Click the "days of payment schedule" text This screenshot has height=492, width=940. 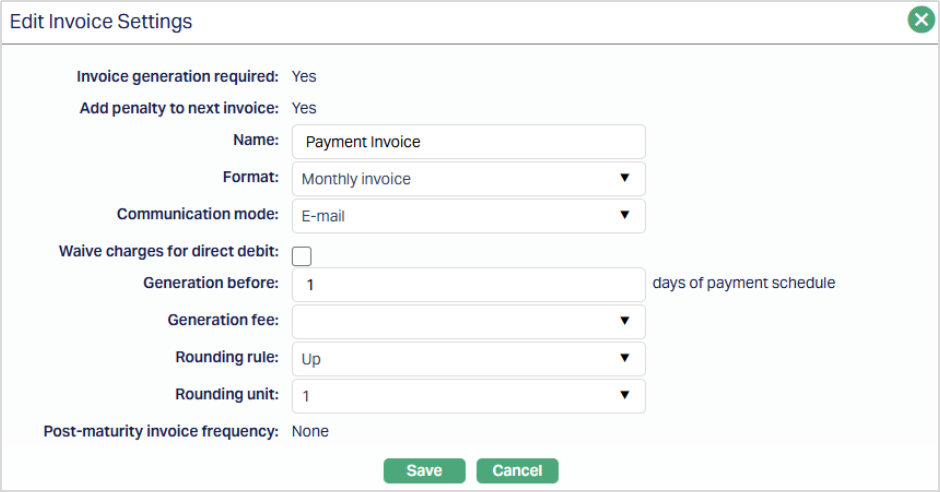(x=743, y=283)
